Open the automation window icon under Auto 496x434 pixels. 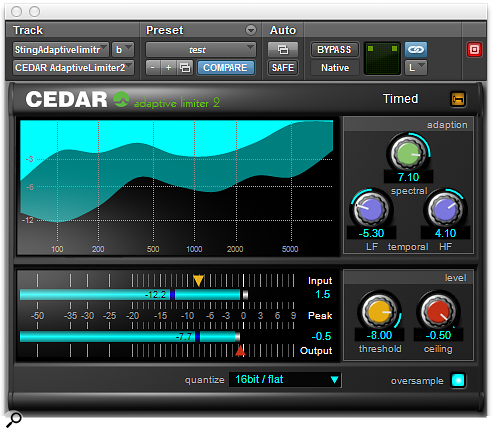pyautogui.click(x=283, y=50)
